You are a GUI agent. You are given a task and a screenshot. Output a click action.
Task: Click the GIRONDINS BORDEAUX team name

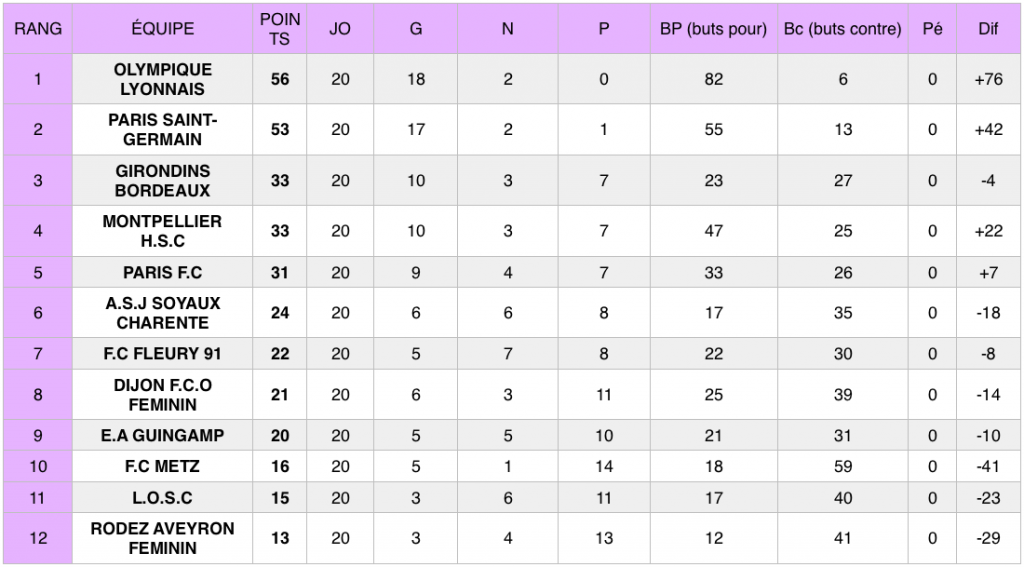pyautogui.click(x=163, y=180)
